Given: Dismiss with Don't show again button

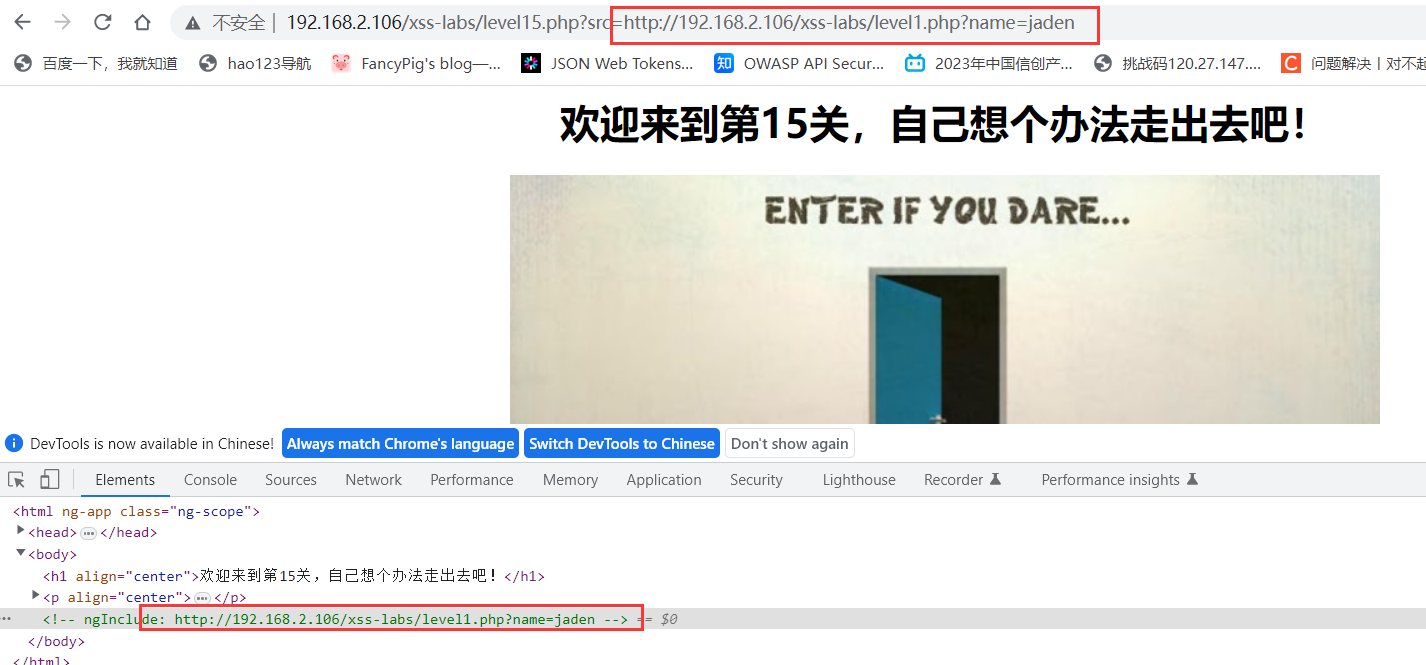Looking at the screenshot, I should (790, 444).
